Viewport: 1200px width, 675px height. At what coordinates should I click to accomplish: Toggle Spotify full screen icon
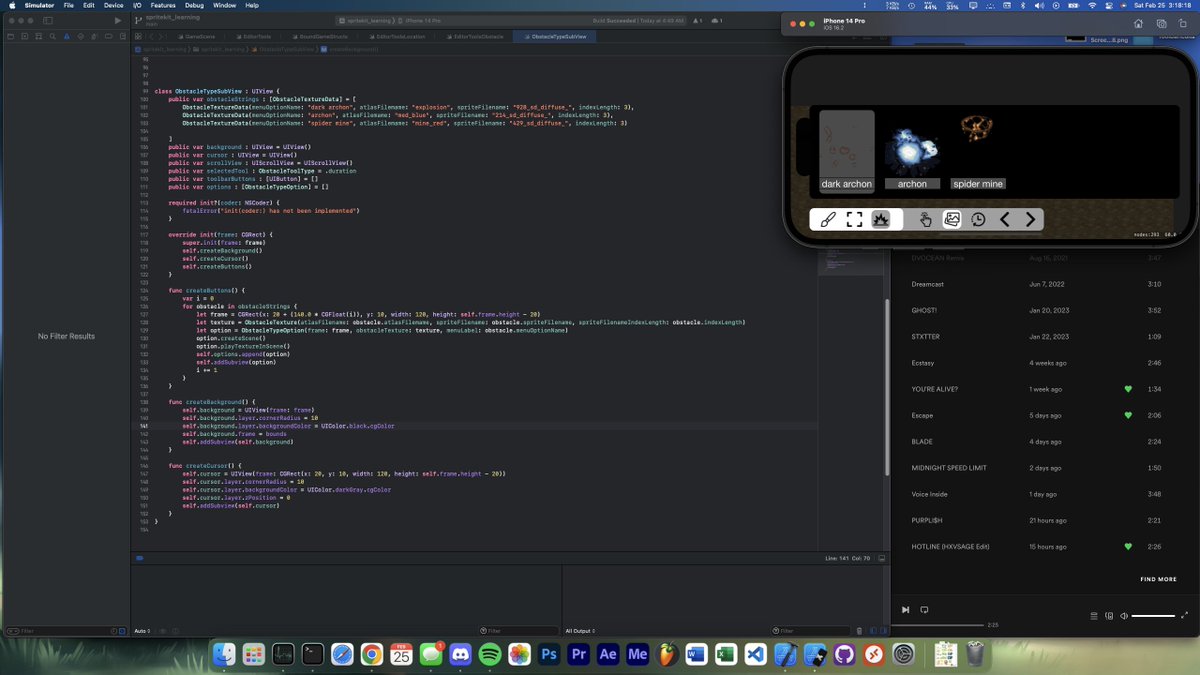point(1185,615)
